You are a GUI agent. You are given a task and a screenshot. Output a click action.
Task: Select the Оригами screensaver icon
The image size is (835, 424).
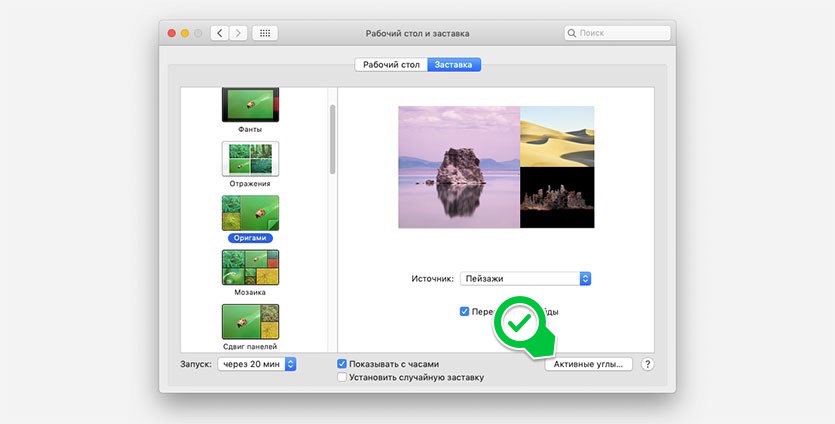250,212
